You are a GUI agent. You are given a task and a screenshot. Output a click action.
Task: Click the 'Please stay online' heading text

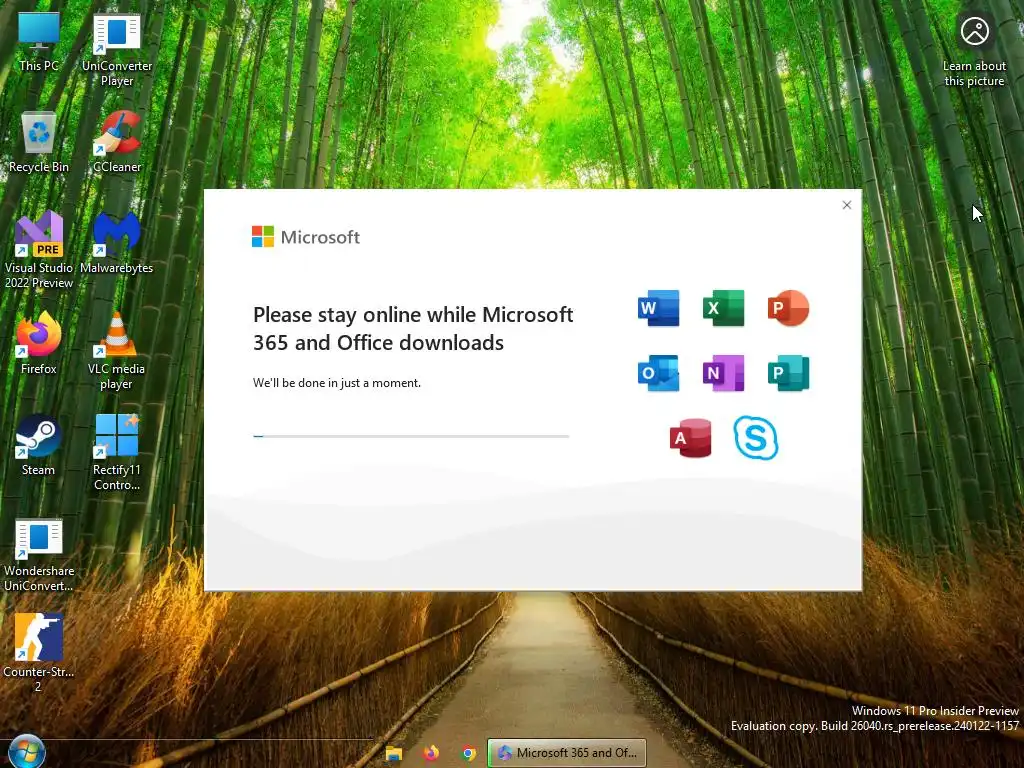(x=413, y=328)
